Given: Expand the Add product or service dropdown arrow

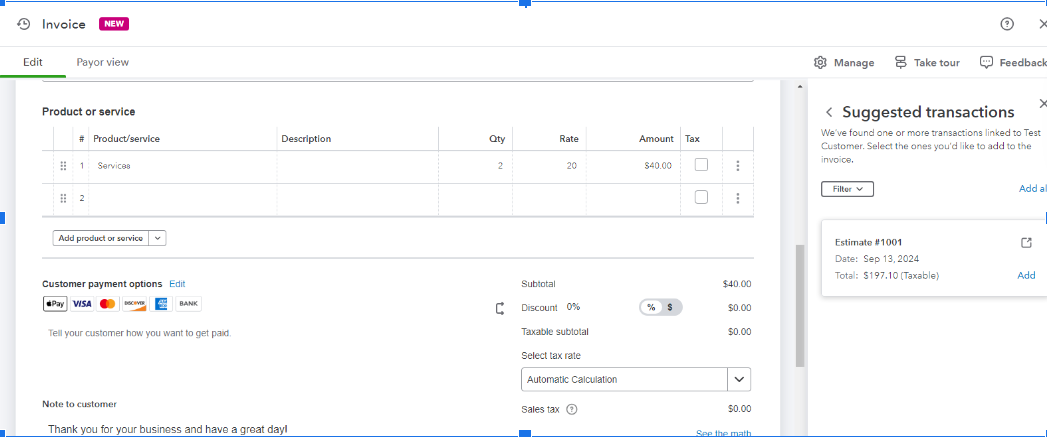Looking at the screenshot, I should click(157, 238).
